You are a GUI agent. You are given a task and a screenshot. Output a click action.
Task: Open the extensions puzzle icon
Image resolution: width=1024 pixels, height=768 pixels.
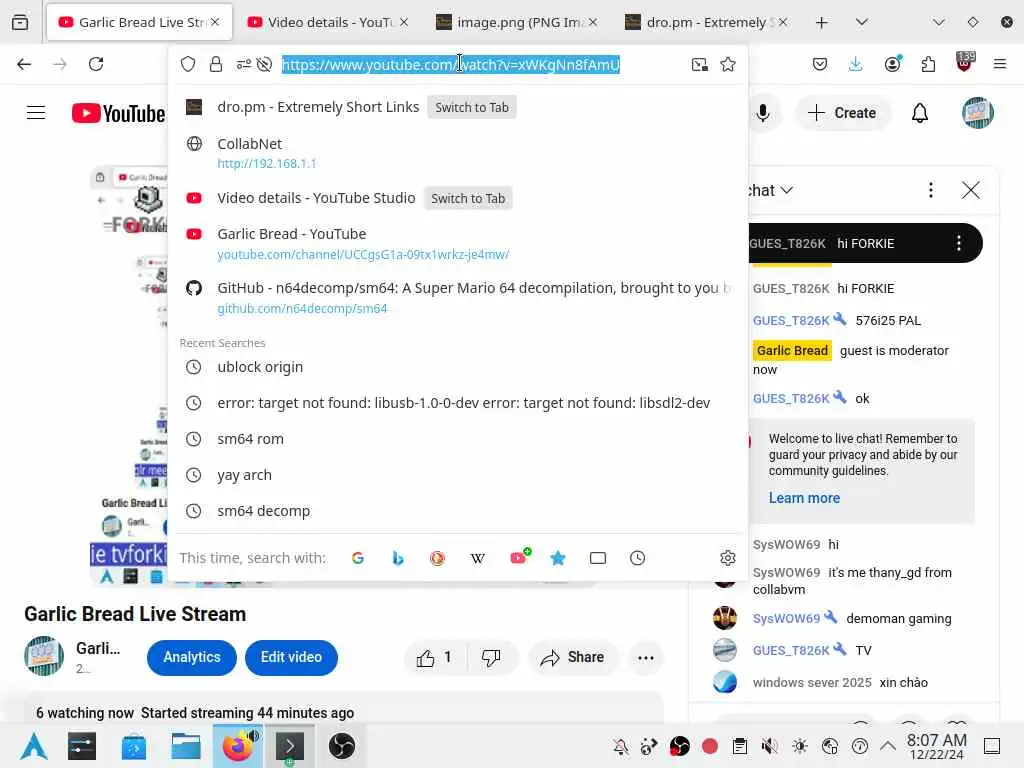[928, 64]
